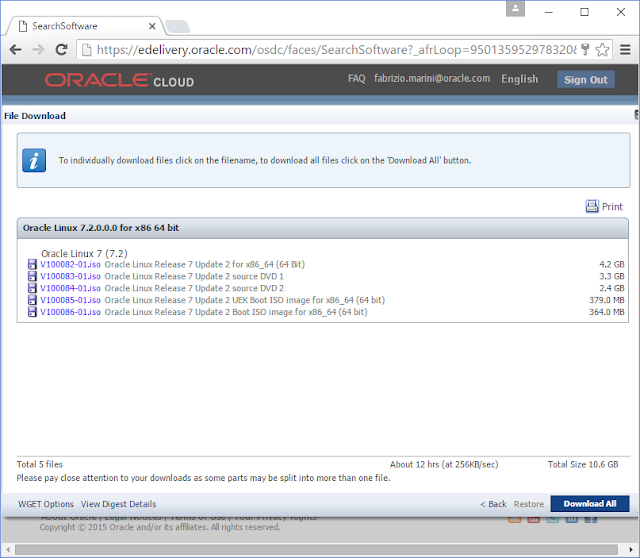The image size is (640, 558).
Task: Click the scrollbar left arrow
Action: [x=8, y=549]
